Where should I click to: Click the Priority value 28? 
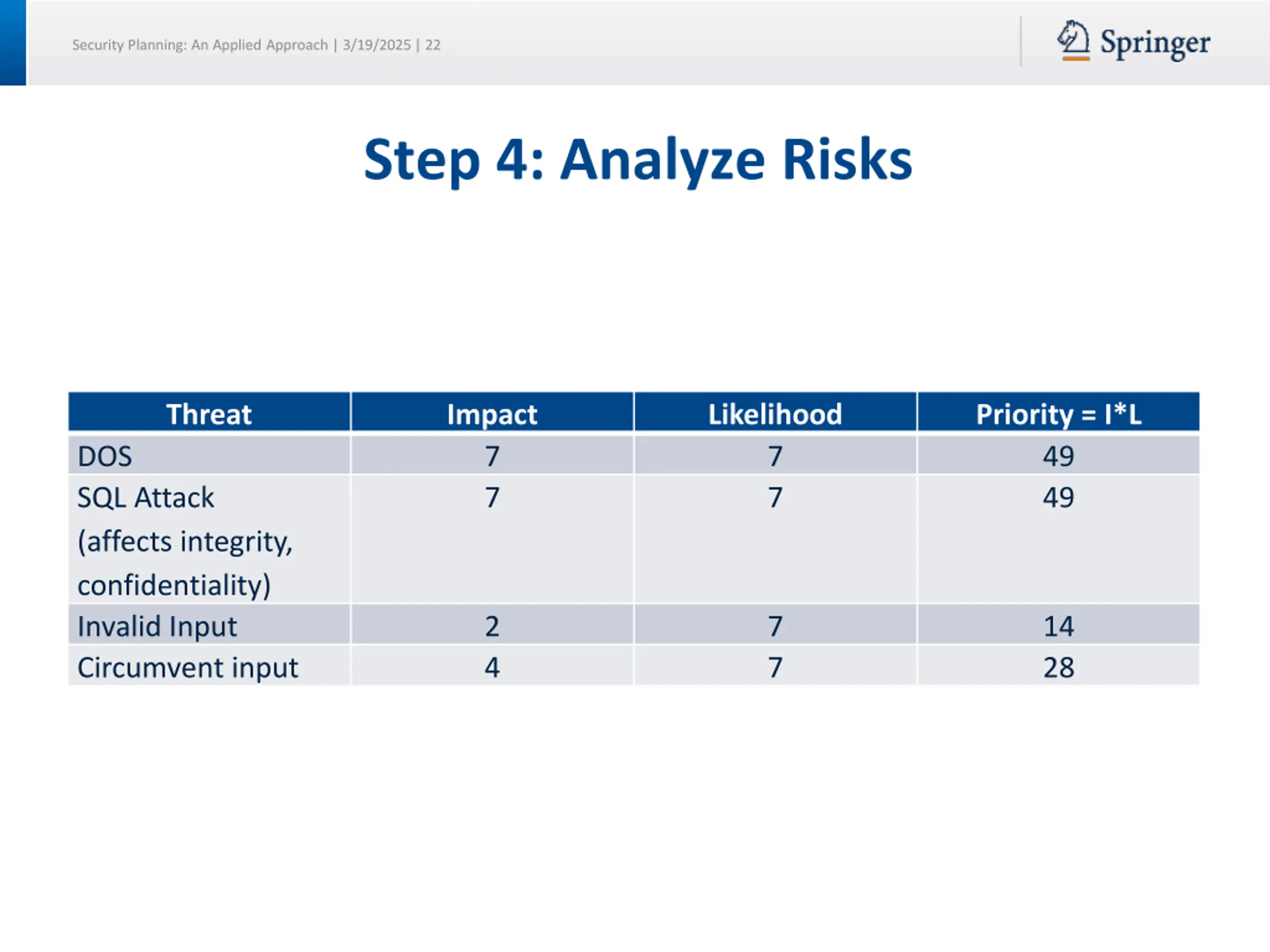(1059, 667)
